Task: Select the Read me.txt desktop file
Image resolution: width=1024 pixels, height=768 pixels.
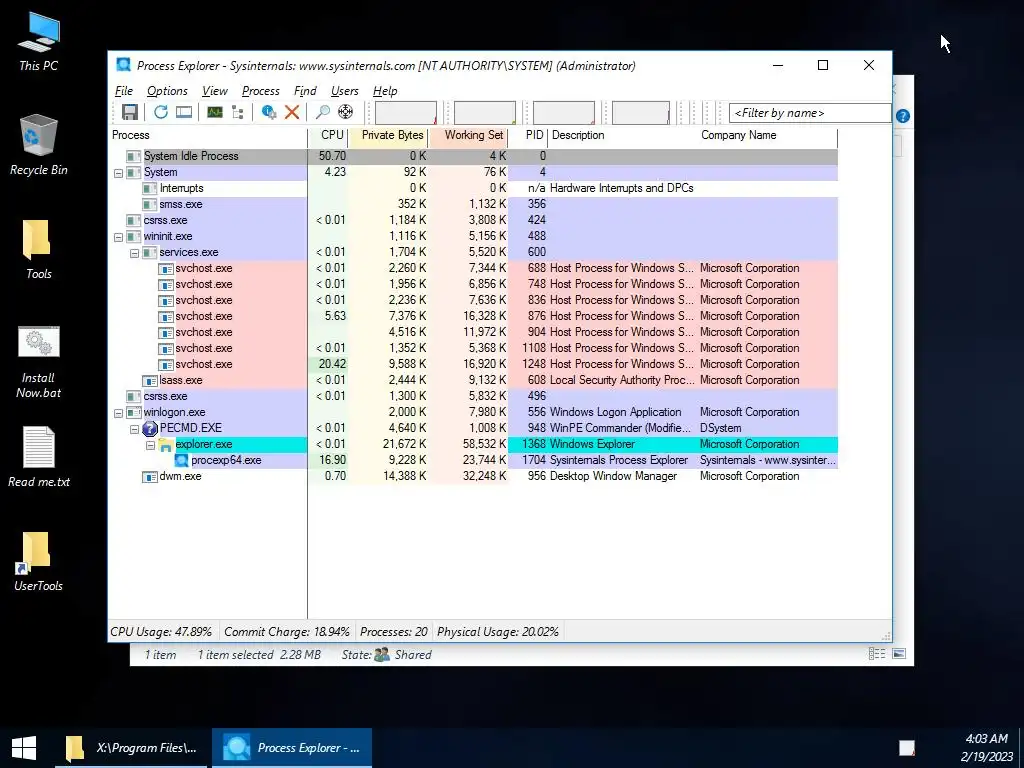Action: click(39, 457)
